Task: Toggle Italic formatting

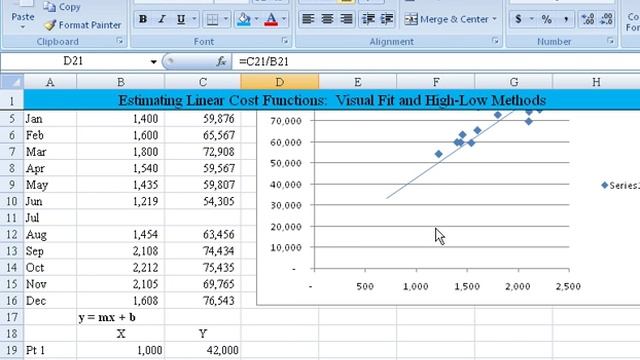Action: tap(162, 19)
